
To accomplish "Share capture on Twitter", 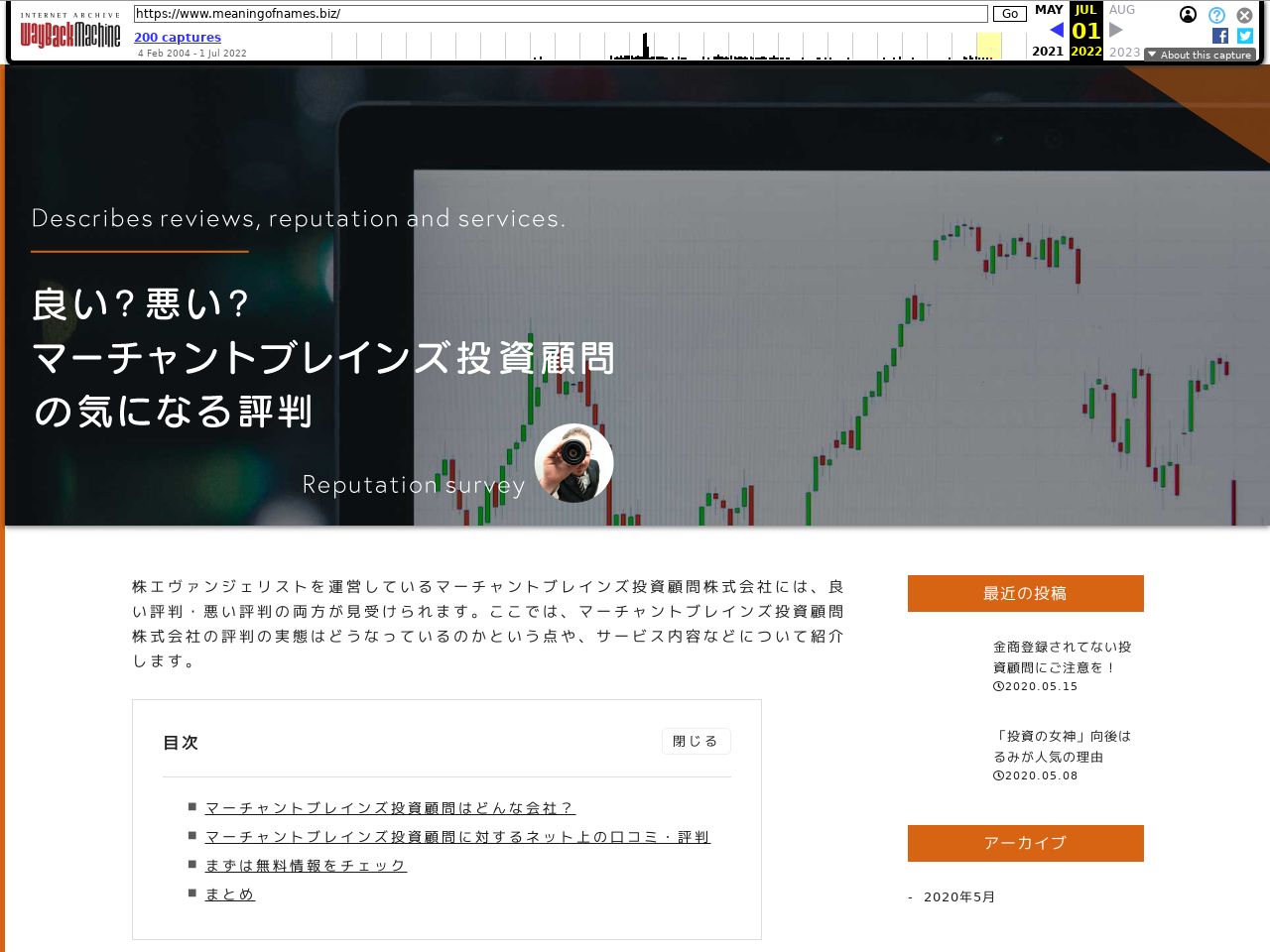I will (x=1244, y=36).
